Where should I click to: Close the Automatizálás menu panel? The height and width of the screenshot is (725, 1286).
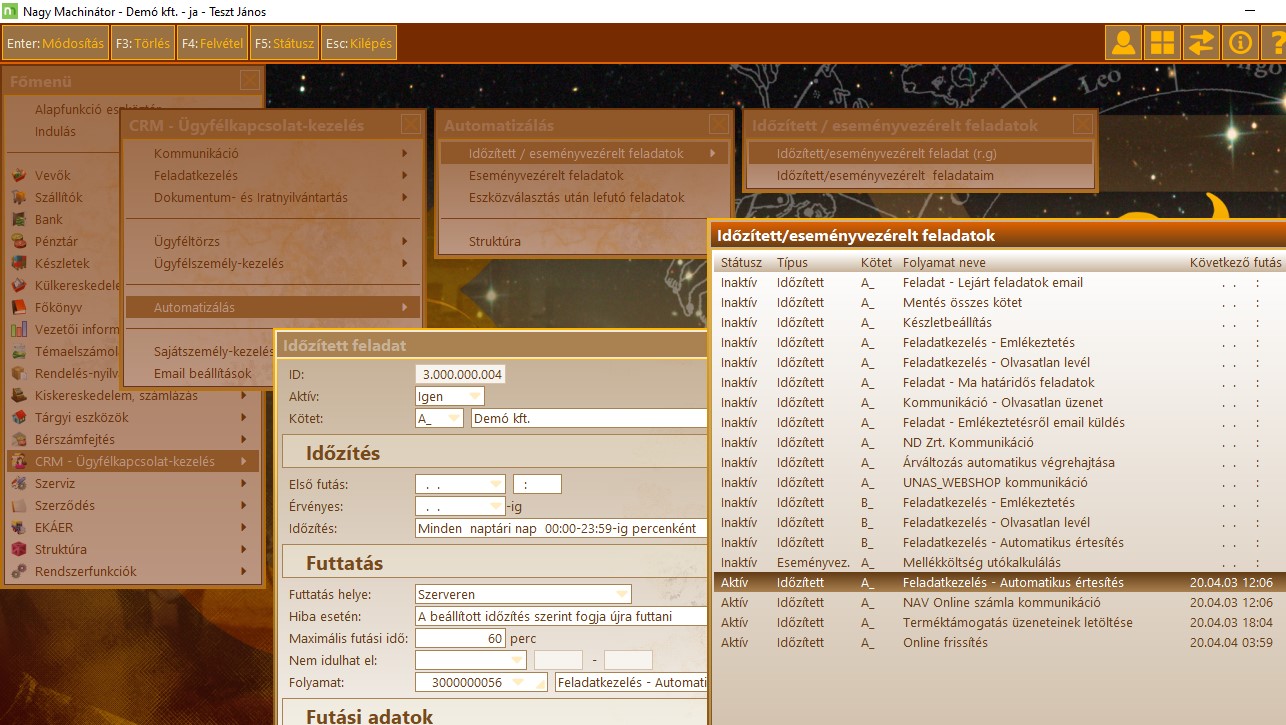pyautogui.click(x=718, y=125)
